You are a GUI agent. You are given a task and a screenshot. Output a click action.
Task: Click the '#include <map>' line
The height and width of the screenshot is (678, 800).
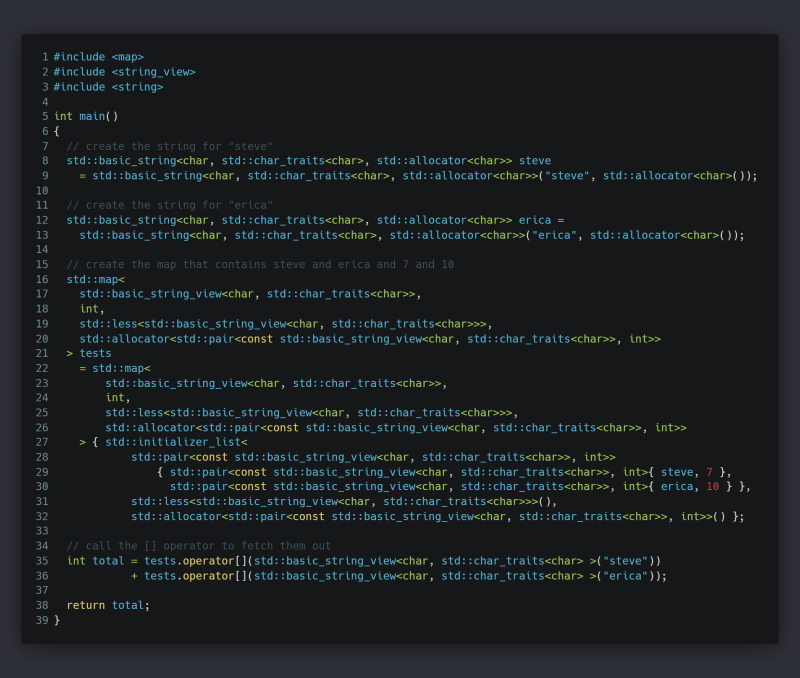tap(99, 57)
